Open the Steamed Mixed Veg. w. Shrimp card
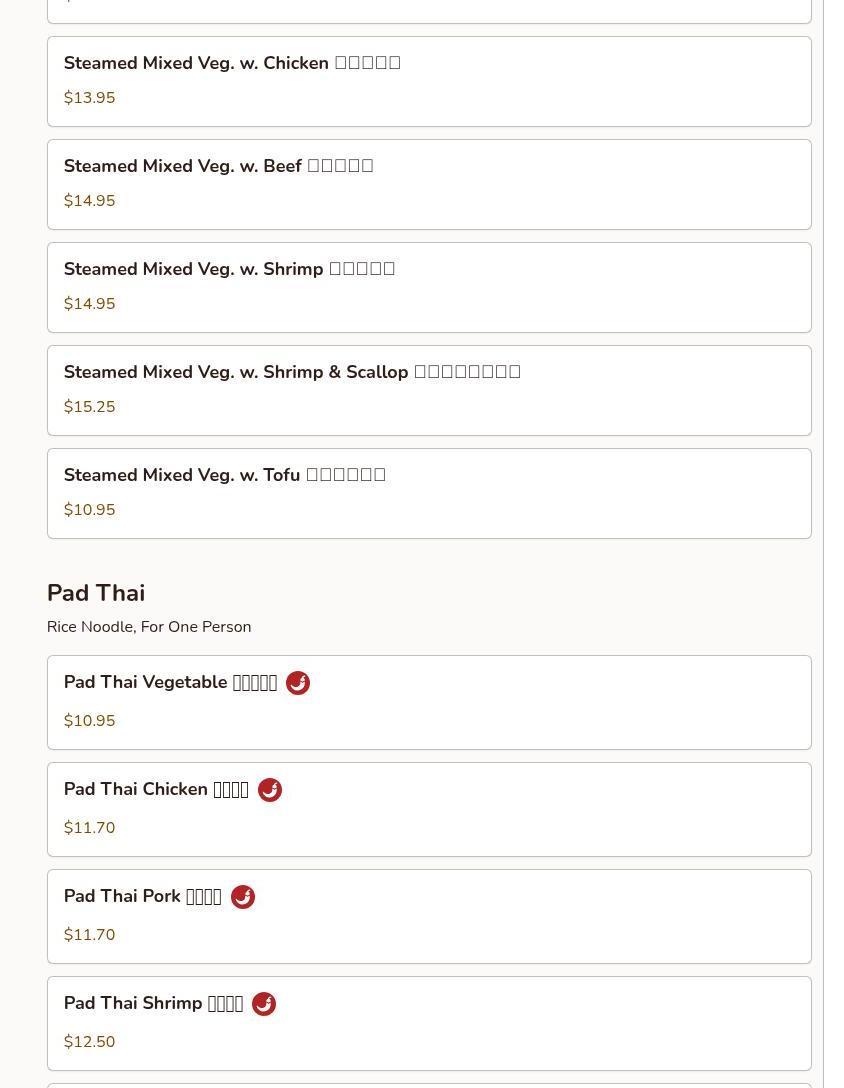The image size is (844, 1088). click(x=429, y=287)
